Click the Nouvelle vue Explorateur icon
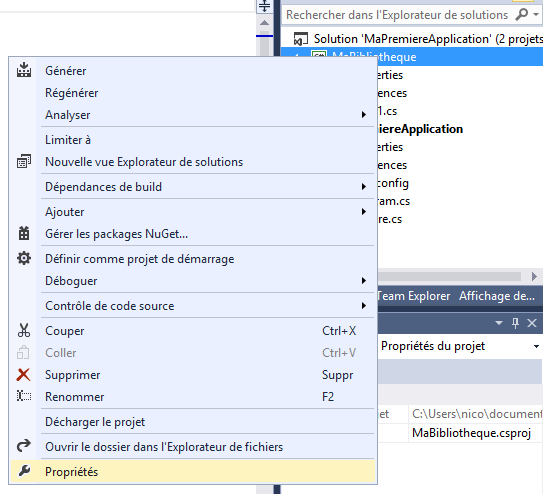This screenshot has height=494, width=543. click(24, 162)
